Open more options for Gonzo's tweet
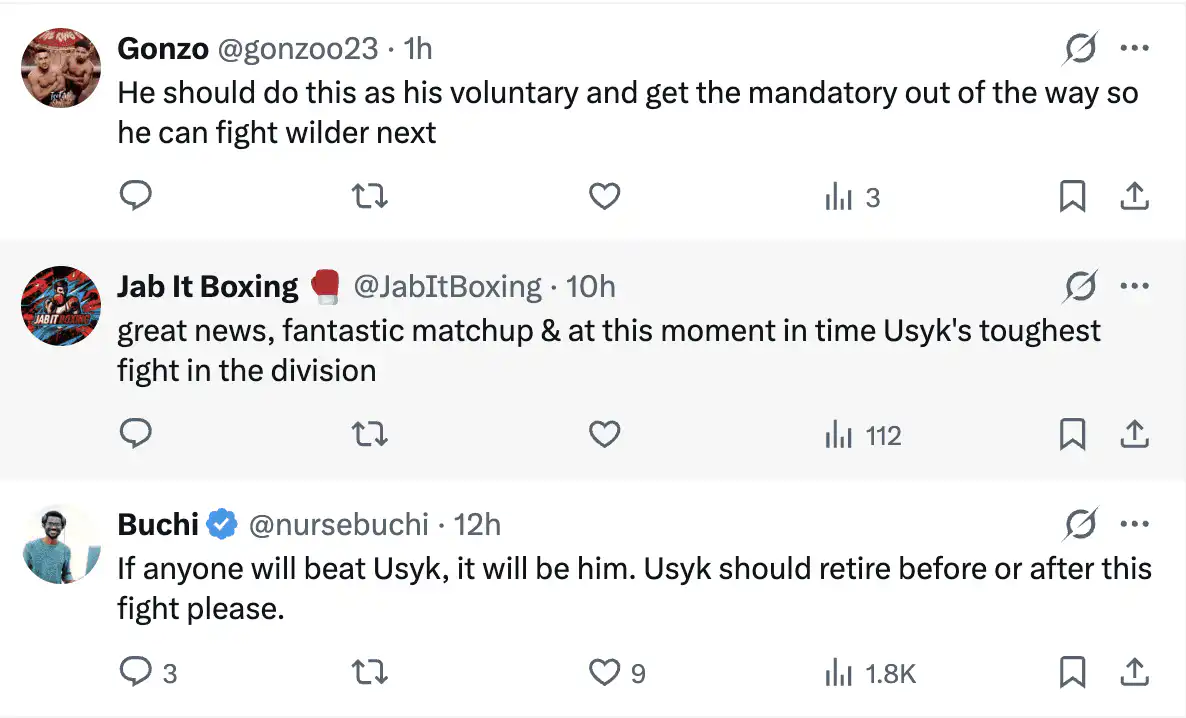The image size is (1186, 718). [1135, 48]
